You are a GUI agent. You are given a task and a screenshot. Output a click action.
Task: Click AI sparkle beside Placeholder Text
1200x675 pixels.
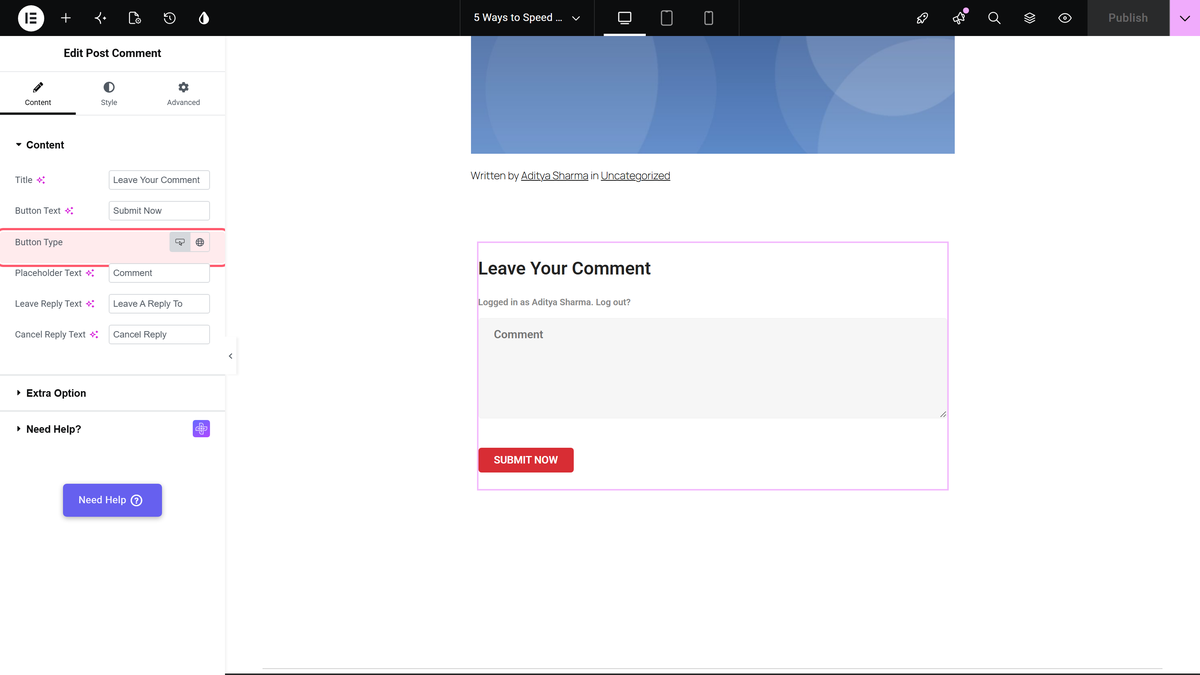point(90,273)
